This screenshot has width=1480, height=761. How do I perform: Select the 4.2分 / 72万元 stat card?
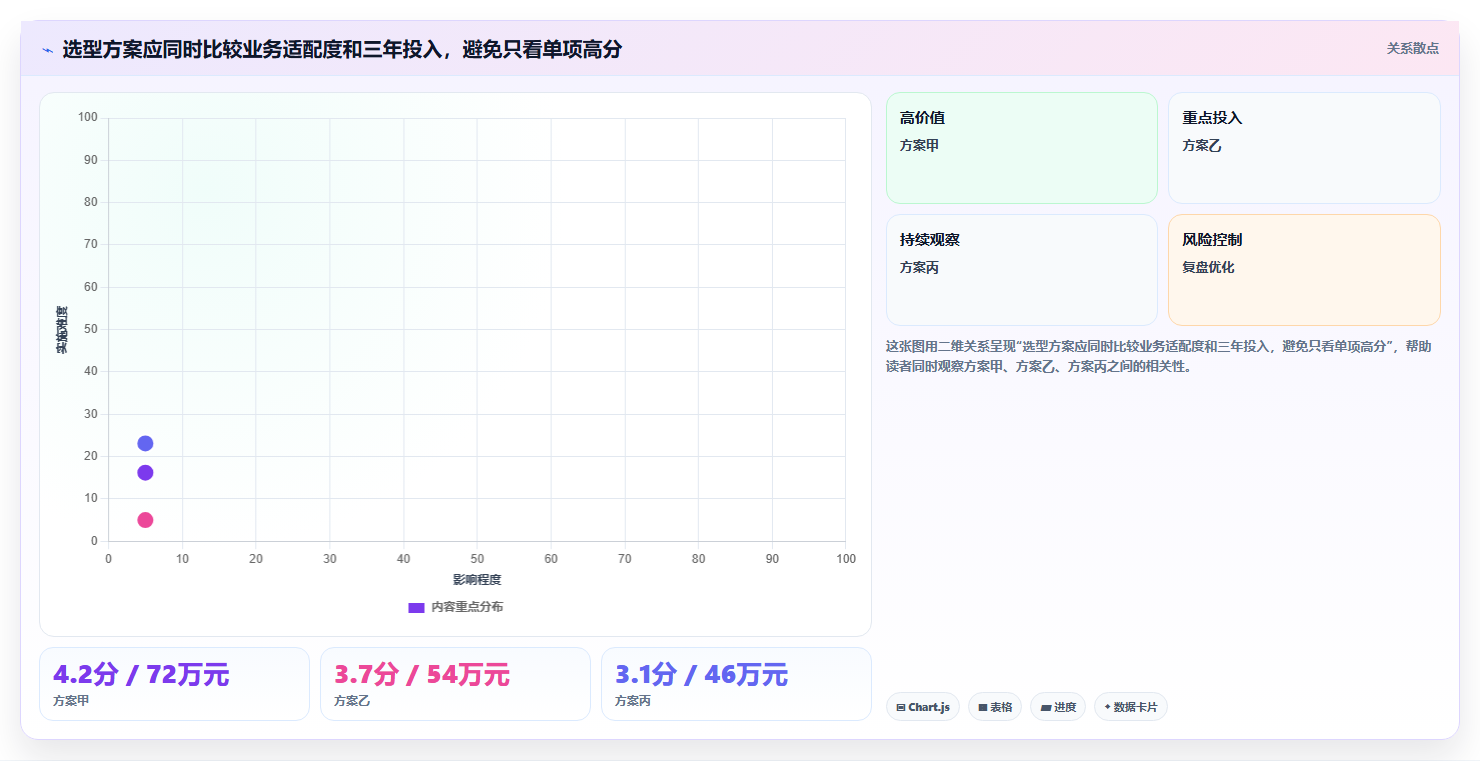[174, 684]
